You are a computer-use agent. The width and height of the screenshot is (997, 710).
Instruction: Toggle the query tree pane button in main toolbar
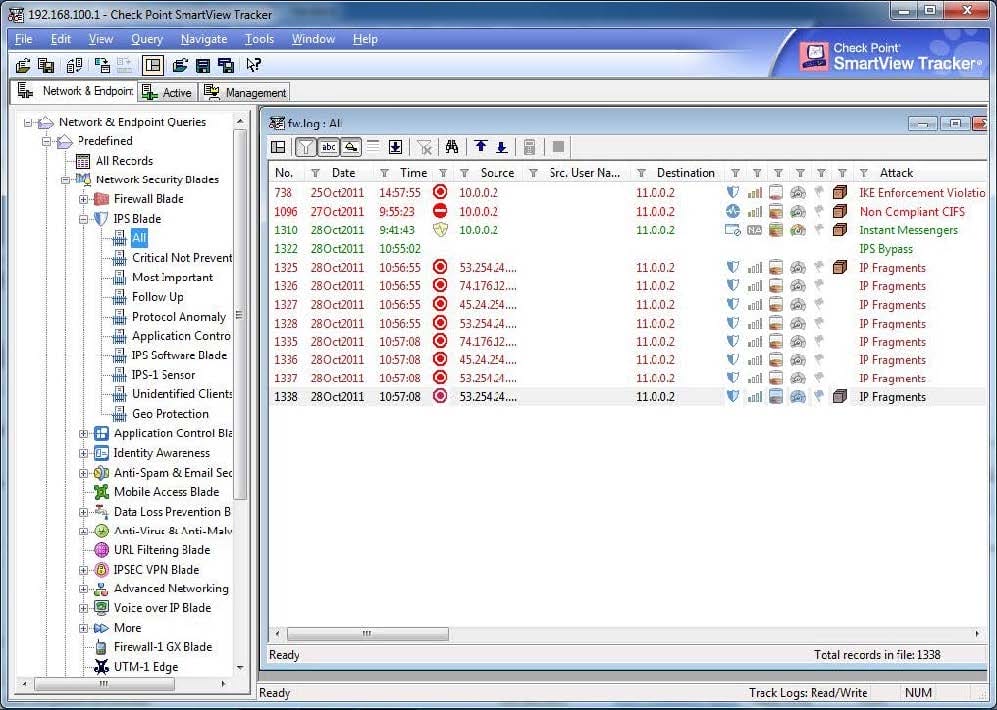tap(152, 65)
